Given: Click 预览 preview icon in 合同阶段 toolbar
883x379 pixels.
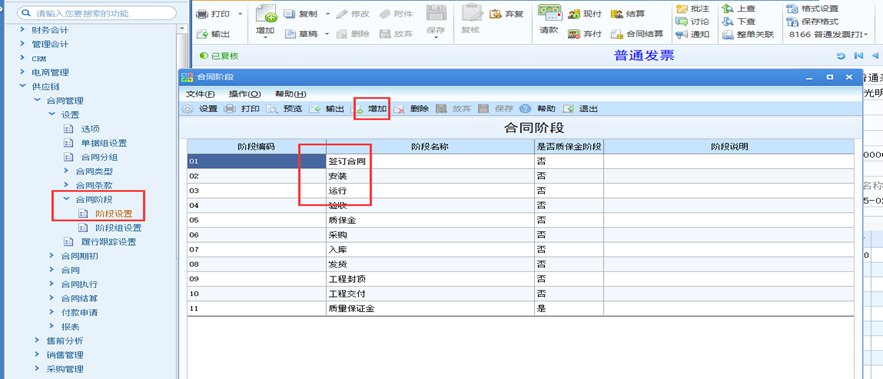Looking at the screenshot, I should pyautogui.click(x=272, y=109).
